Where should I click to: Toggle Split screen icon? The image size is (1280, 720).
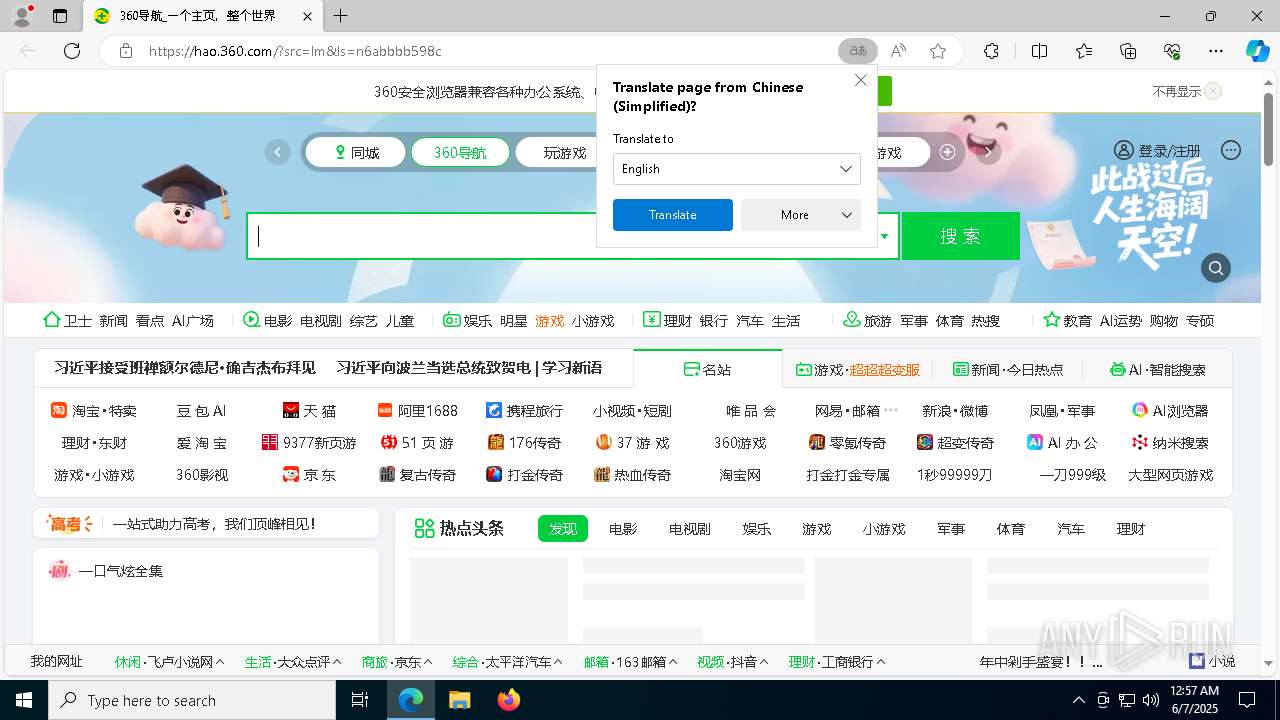coord(1039,51)
